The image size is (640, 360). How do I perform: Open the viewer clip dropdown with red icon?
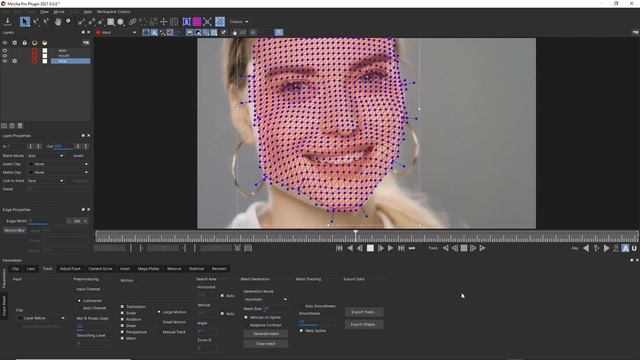pos(116,32)
